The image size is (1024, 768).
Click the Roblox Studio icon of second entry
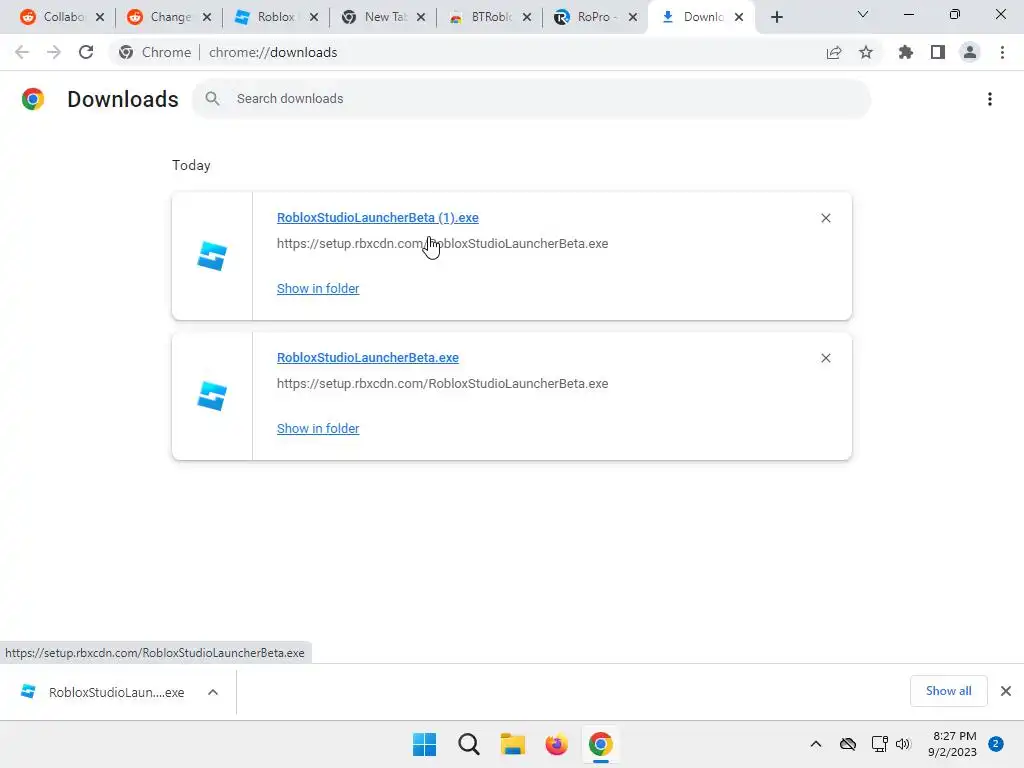point(212,396)
